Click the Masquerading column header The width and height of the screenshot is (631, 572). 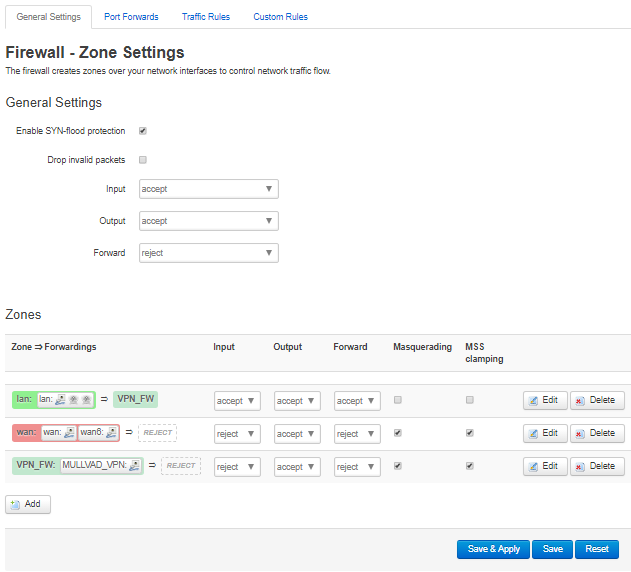[423, 347]
